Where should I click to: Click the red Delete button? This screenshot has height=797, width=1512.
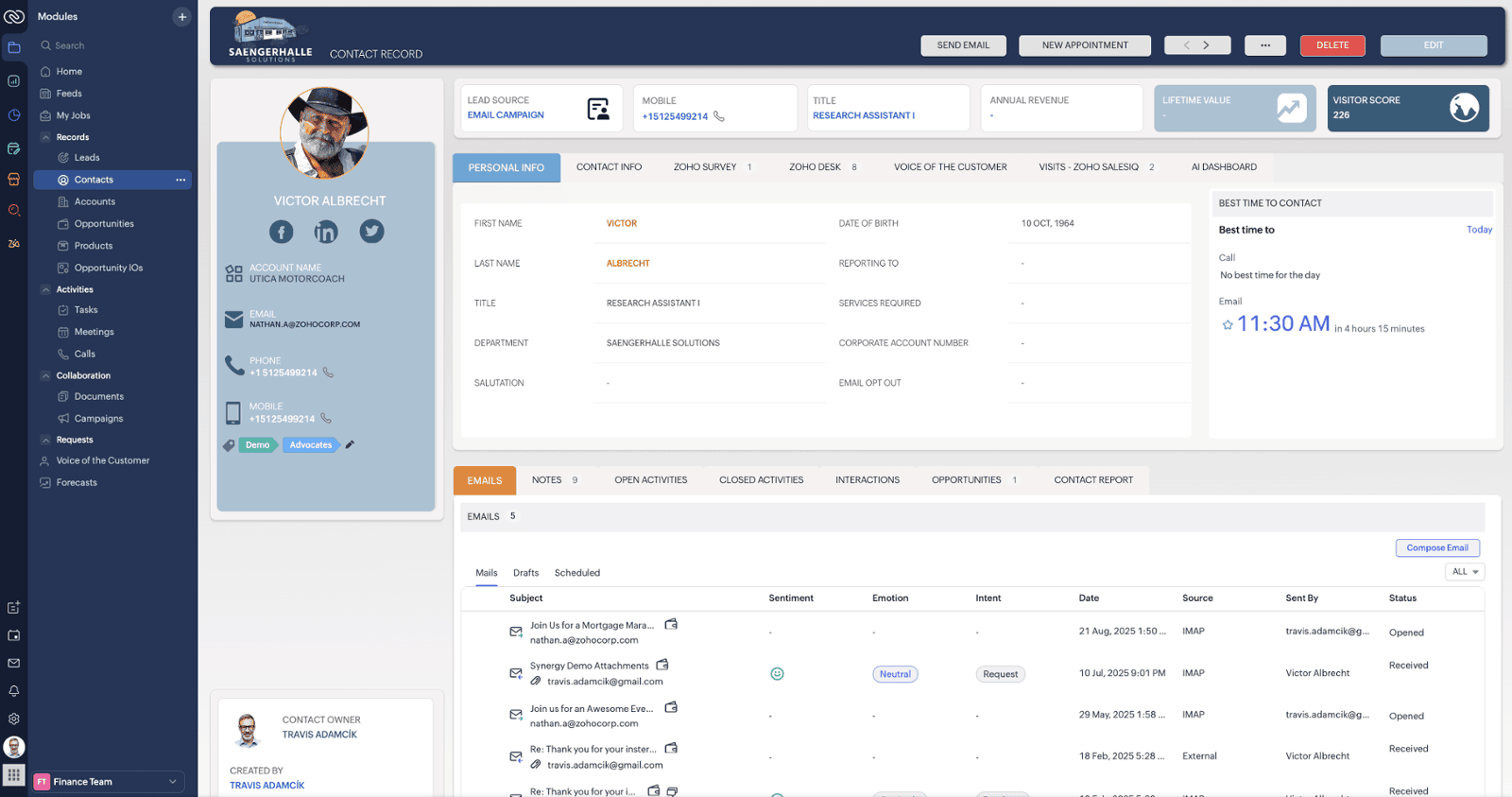pyautogui.click(x=1332, y=45)
